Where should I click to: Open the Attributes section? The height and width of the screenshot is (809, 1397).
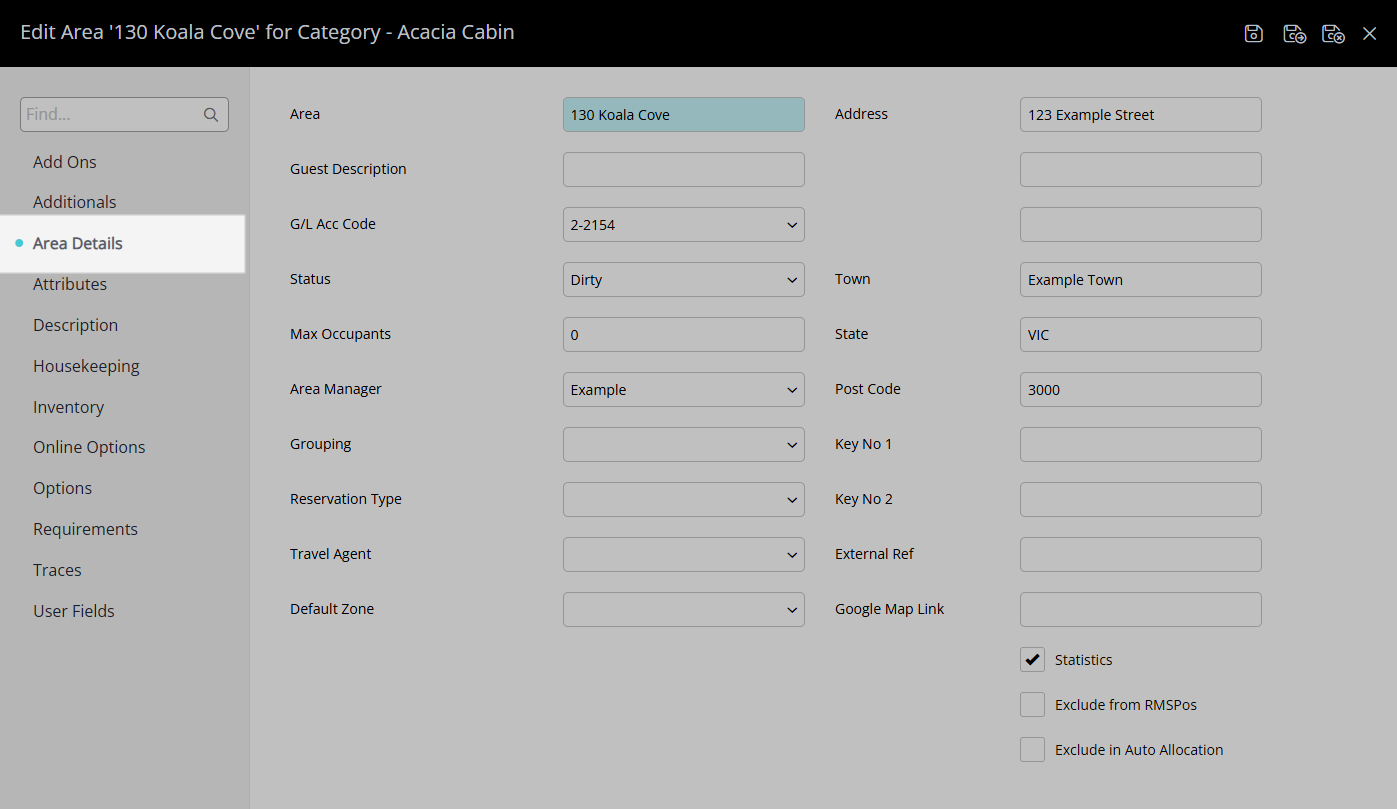point(70,284)
